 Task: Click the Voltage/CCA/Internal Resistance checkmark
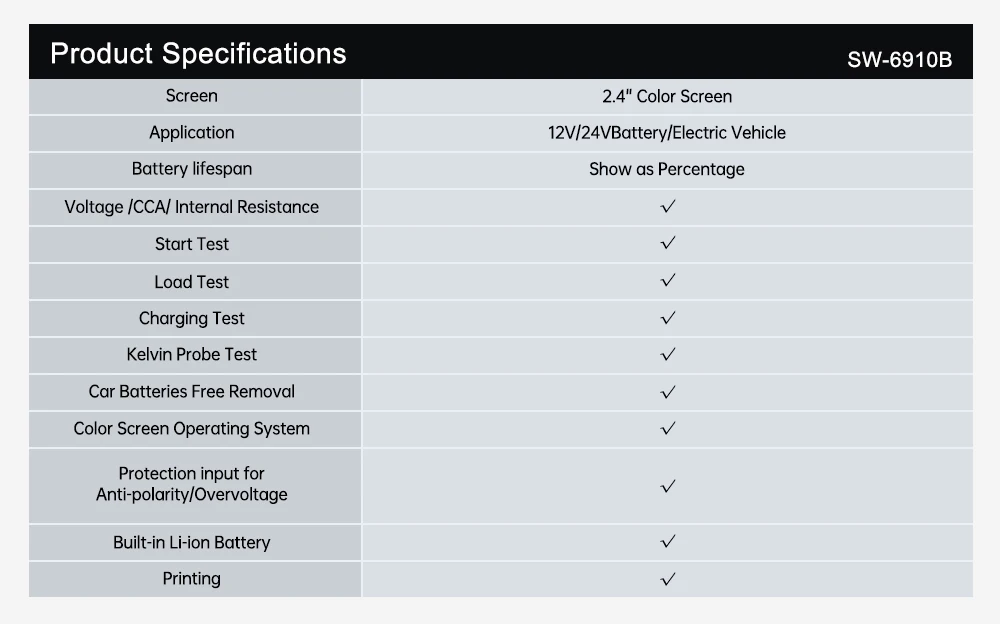[x=668, y=207]
